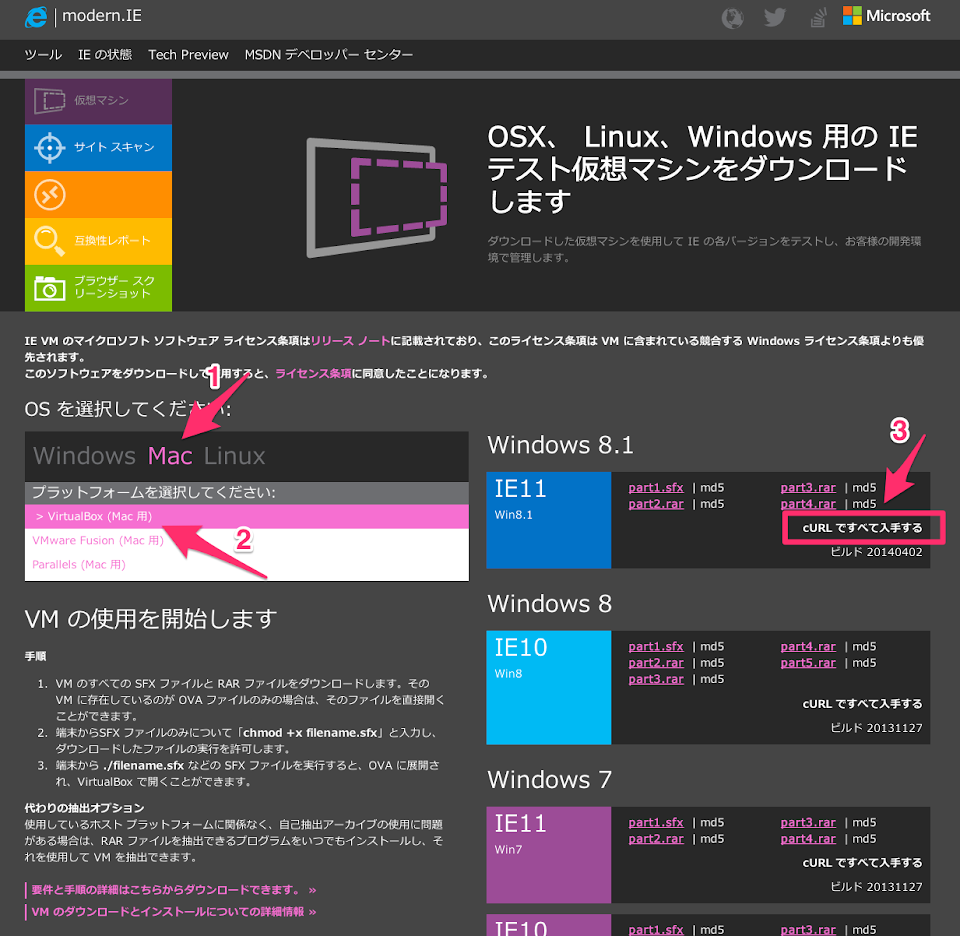Select the Linux OS tab
The width and height of the screenshot is (960, 936).
point(234,456)
